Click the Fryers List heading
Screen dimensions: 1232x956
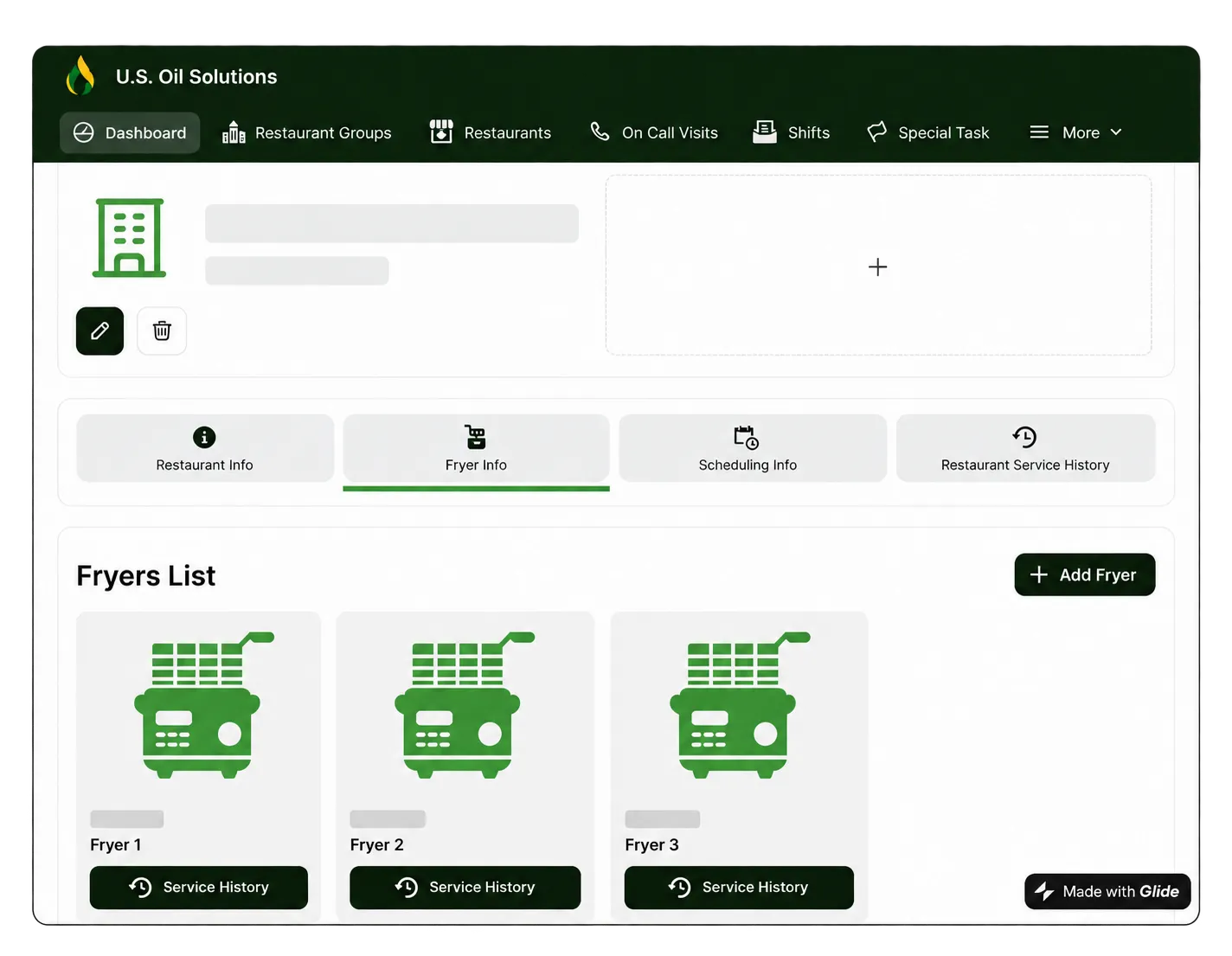[x=146, y=575]
